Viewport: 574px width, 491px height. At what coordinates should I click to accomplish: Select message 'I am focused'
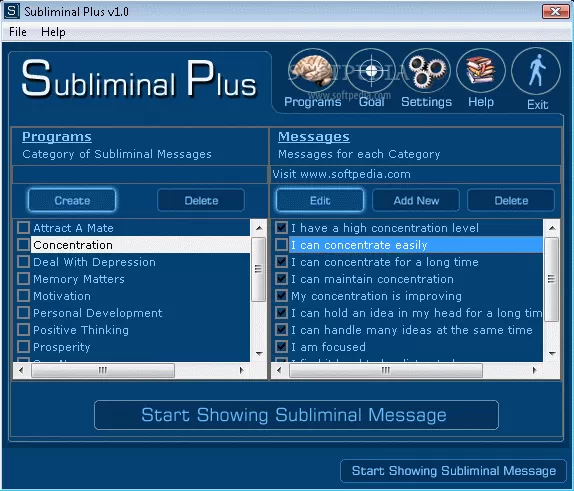click(328, 347)
